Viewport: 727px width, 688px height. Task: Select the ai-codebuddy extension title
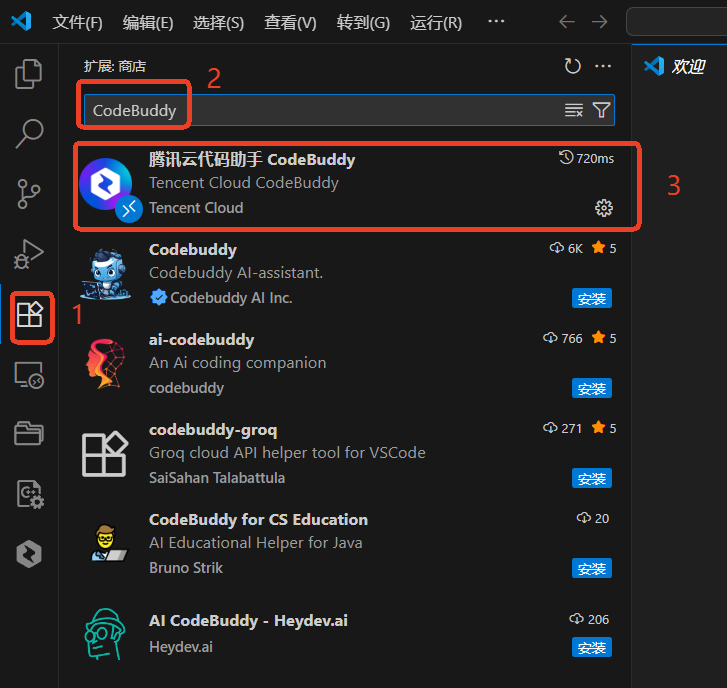(201, 339)
